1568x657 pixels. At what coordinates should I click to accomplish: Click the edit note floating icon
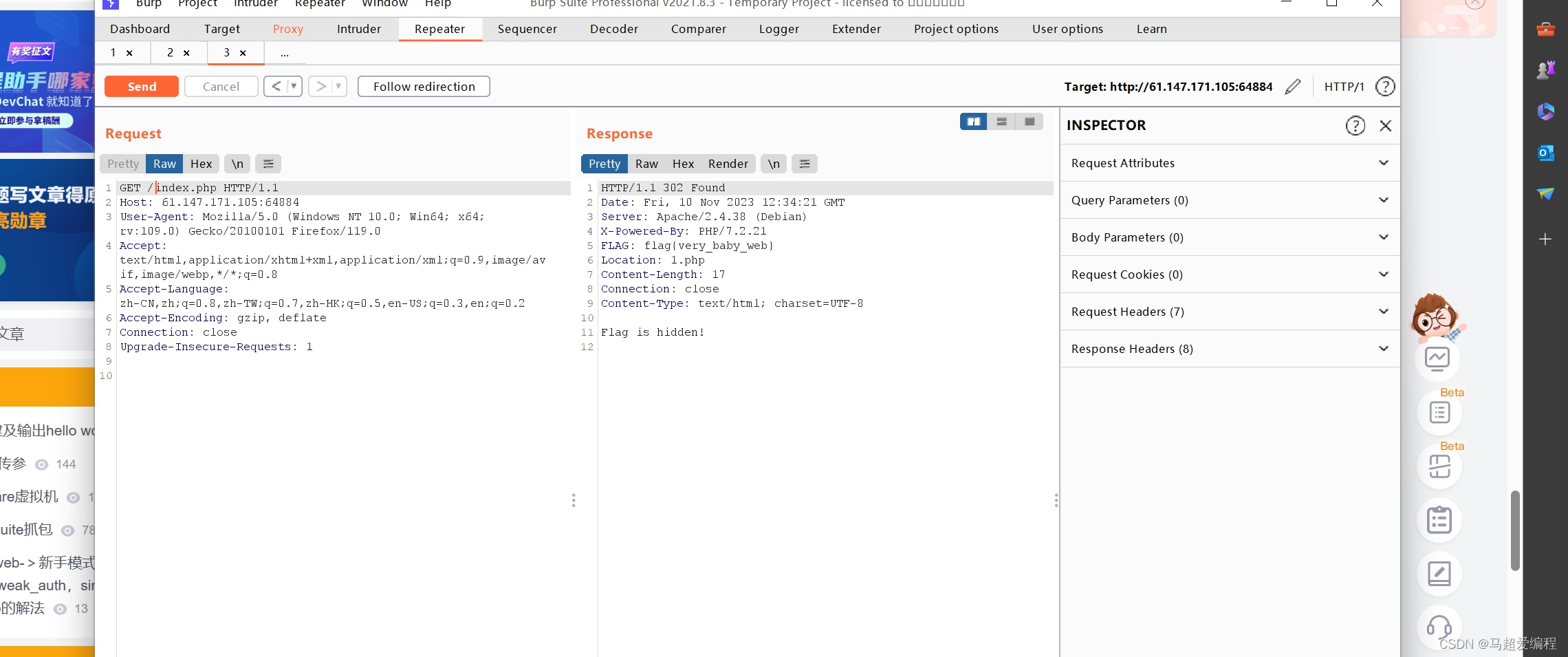click(1439, 573)
